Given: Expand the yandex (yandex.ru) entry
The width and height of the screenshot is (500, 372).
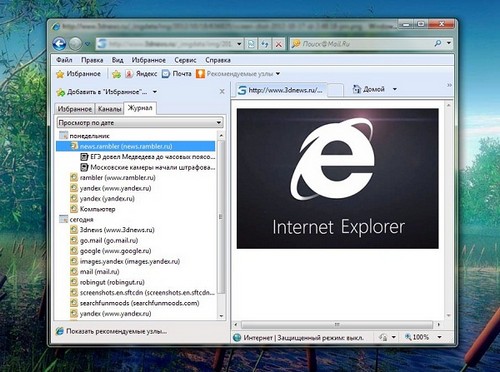Looking at the screenshot, I should (102, 199).
